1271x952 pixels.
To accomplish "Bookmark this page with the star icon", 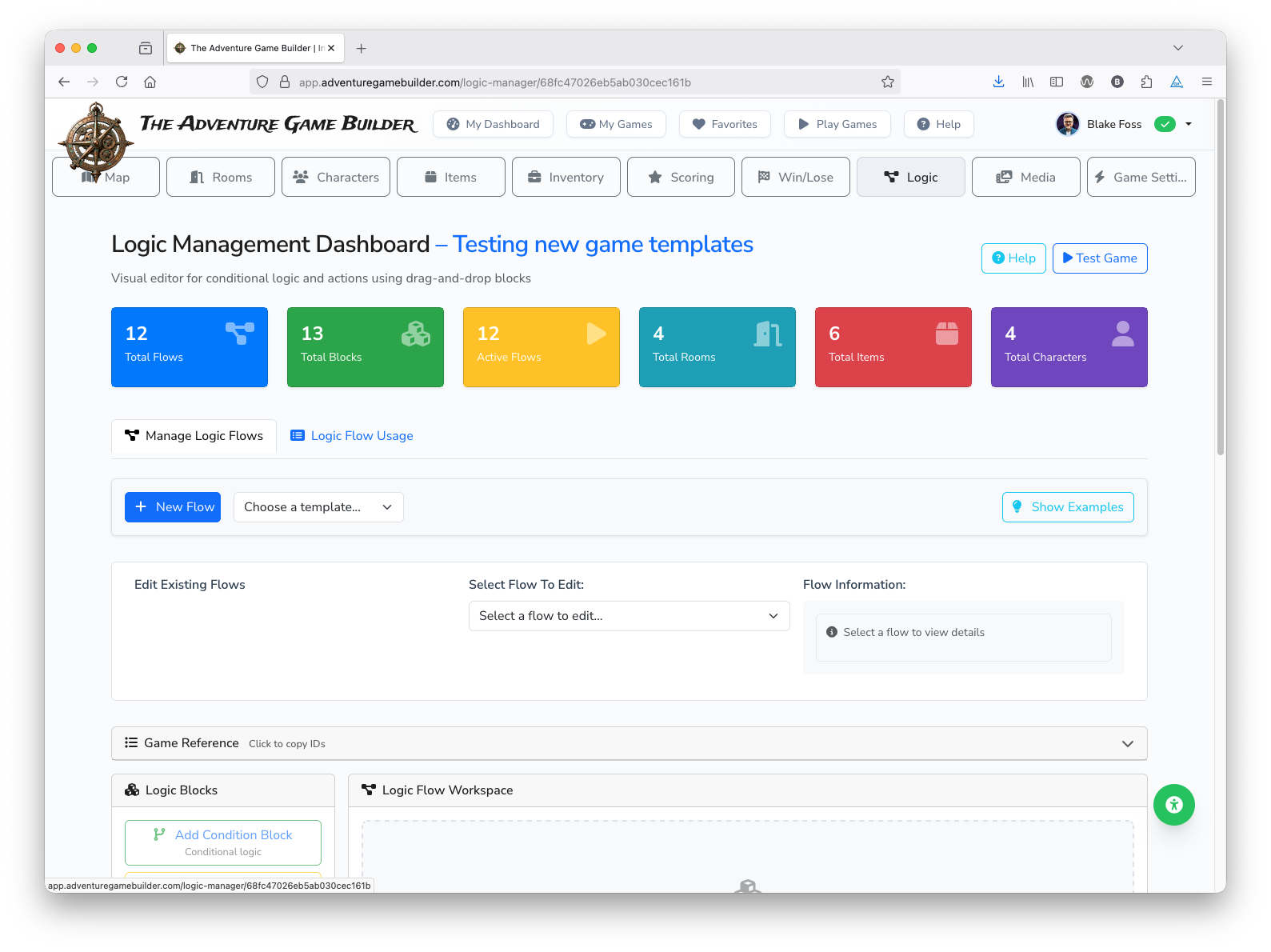I will pos(887,82).
